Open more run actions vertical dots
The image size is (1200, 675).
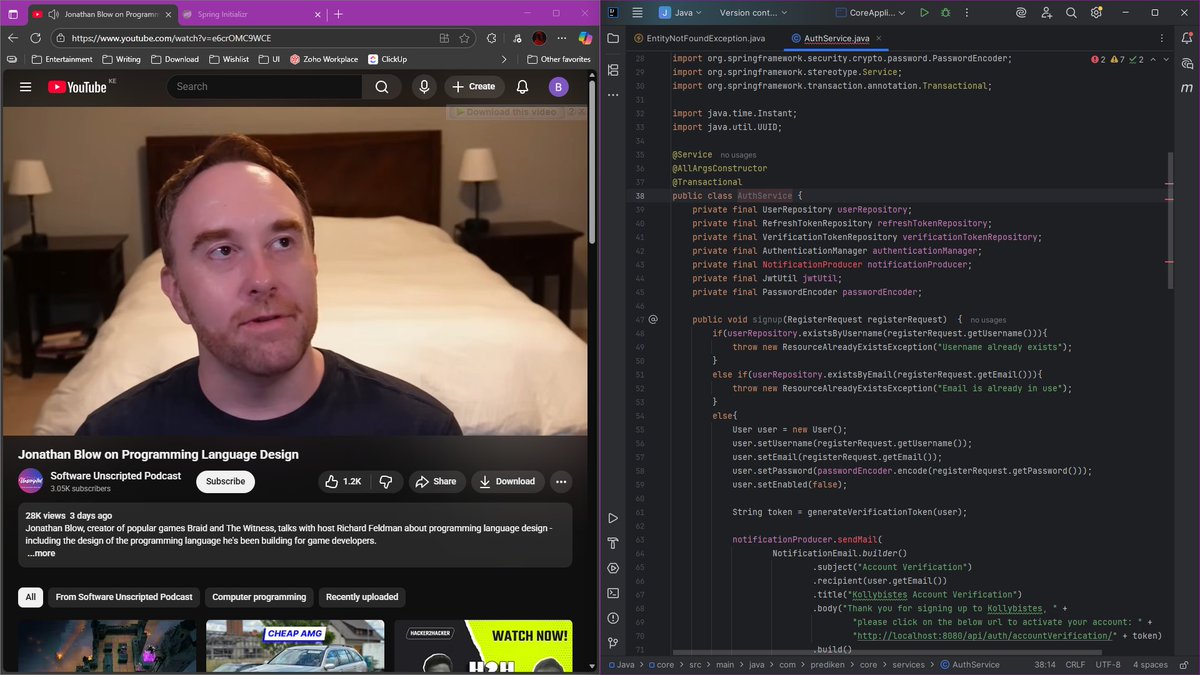point(966,13)
